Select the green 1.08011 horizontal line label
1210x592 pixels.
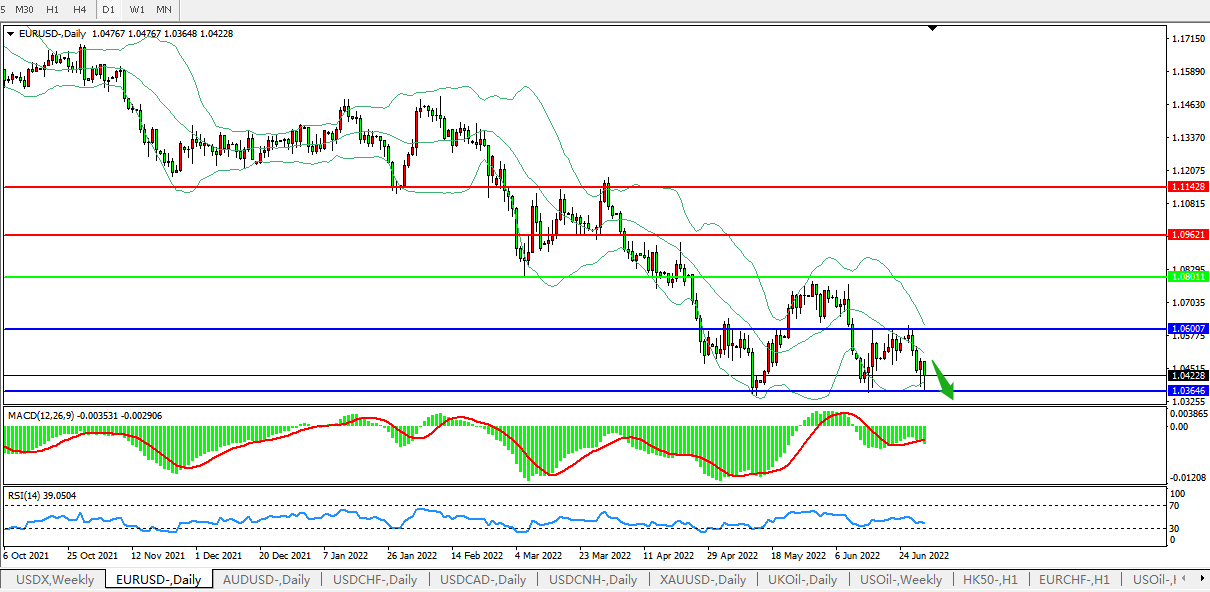(x=1187, y=276)
